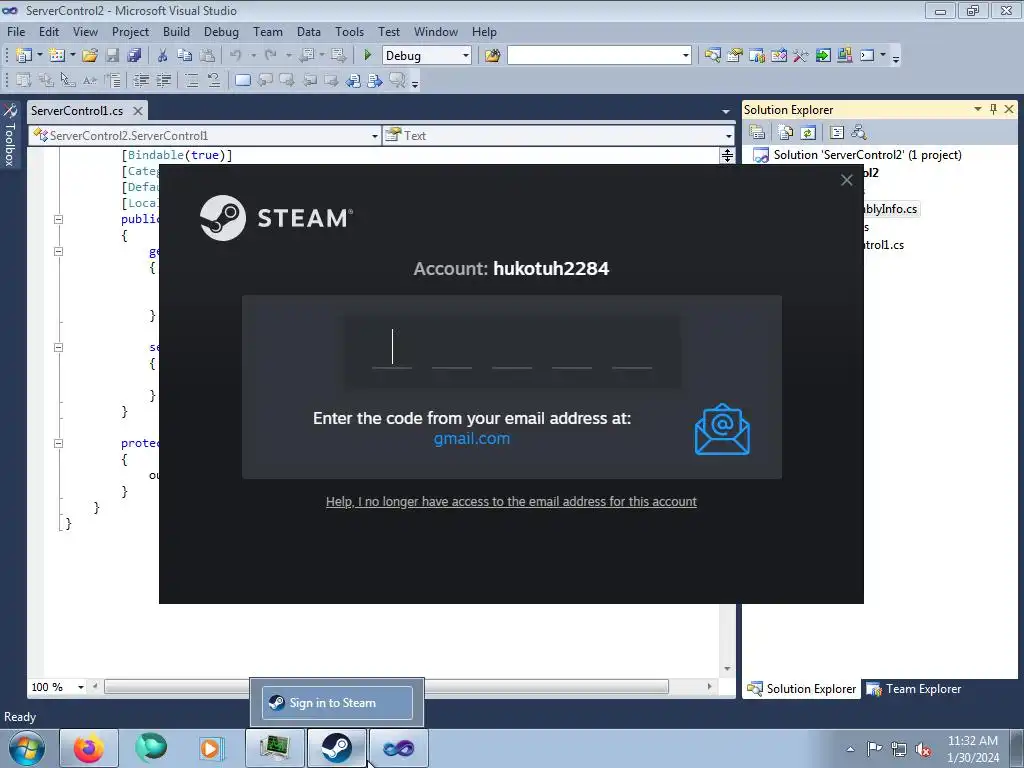Click the View Class Diagram icon in Solution Explorer
The width and height of the screenshot is (1024, 768).
tap(859, 133)
